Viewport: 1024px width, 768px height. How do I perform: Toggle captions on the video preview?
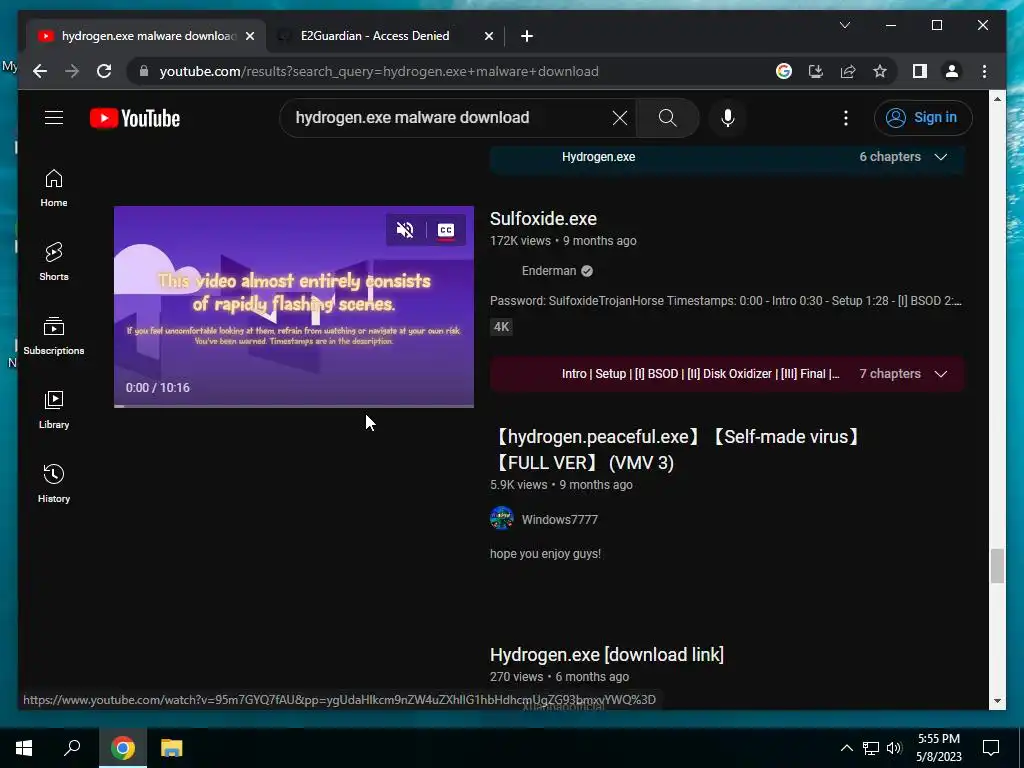[446, 230]
